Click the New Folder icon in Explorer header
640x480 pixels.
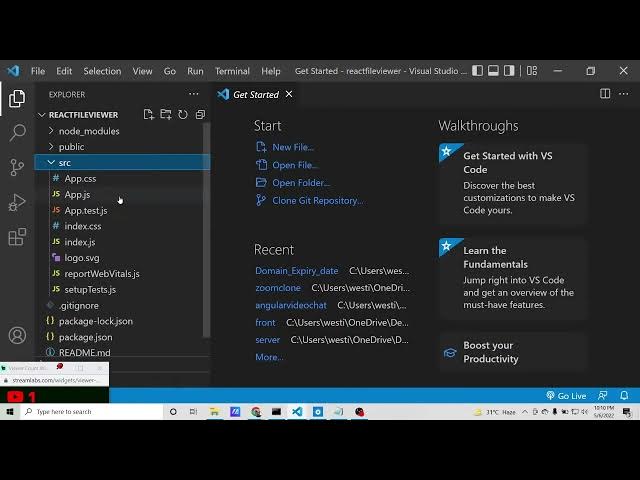[x=166, y=115]
